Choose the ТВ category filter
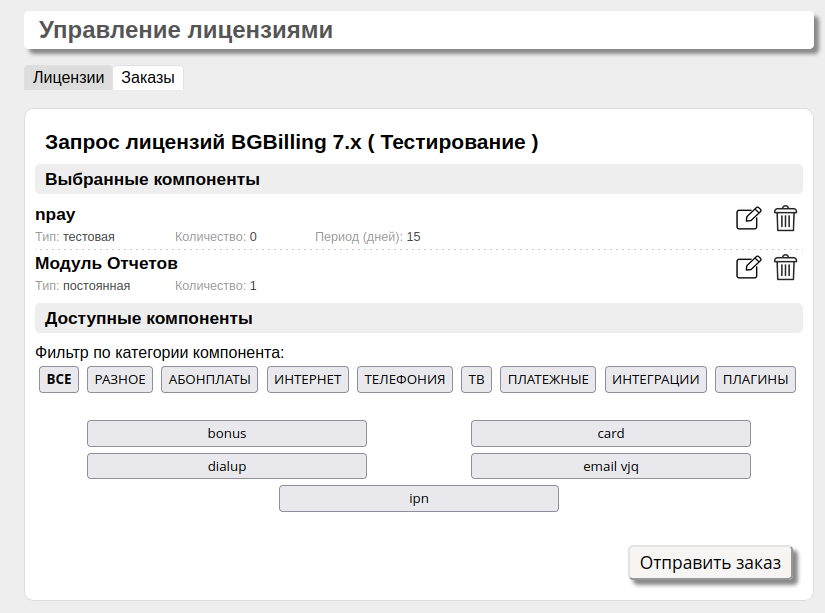 coord(476,380)
